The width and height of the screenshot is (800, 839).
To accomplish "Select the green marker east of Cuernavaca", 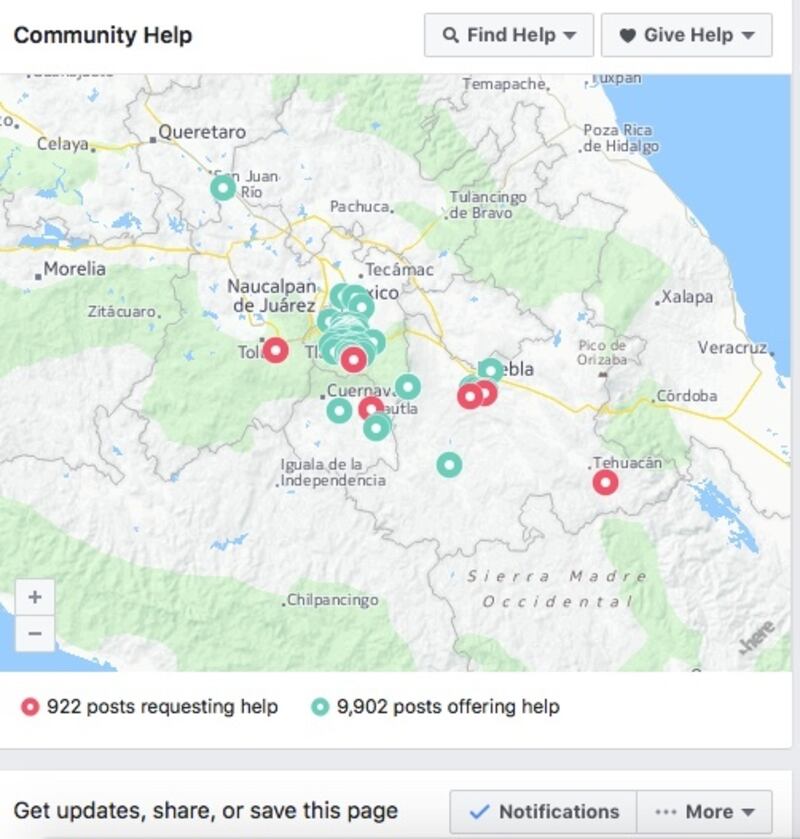I will (x=408, y=386).
